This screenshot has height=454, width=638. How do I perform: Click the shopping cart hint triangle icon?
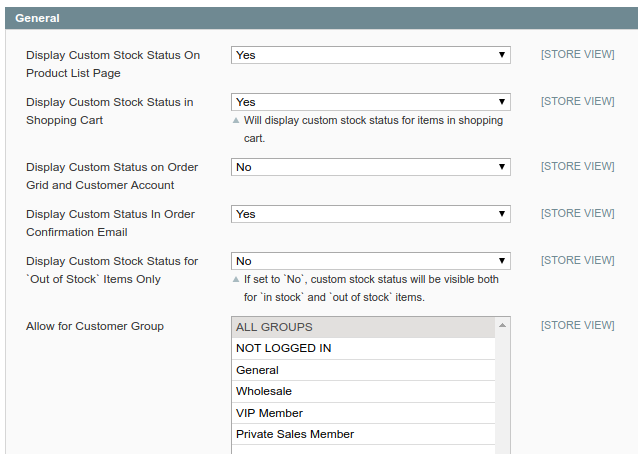click(236, 120)
